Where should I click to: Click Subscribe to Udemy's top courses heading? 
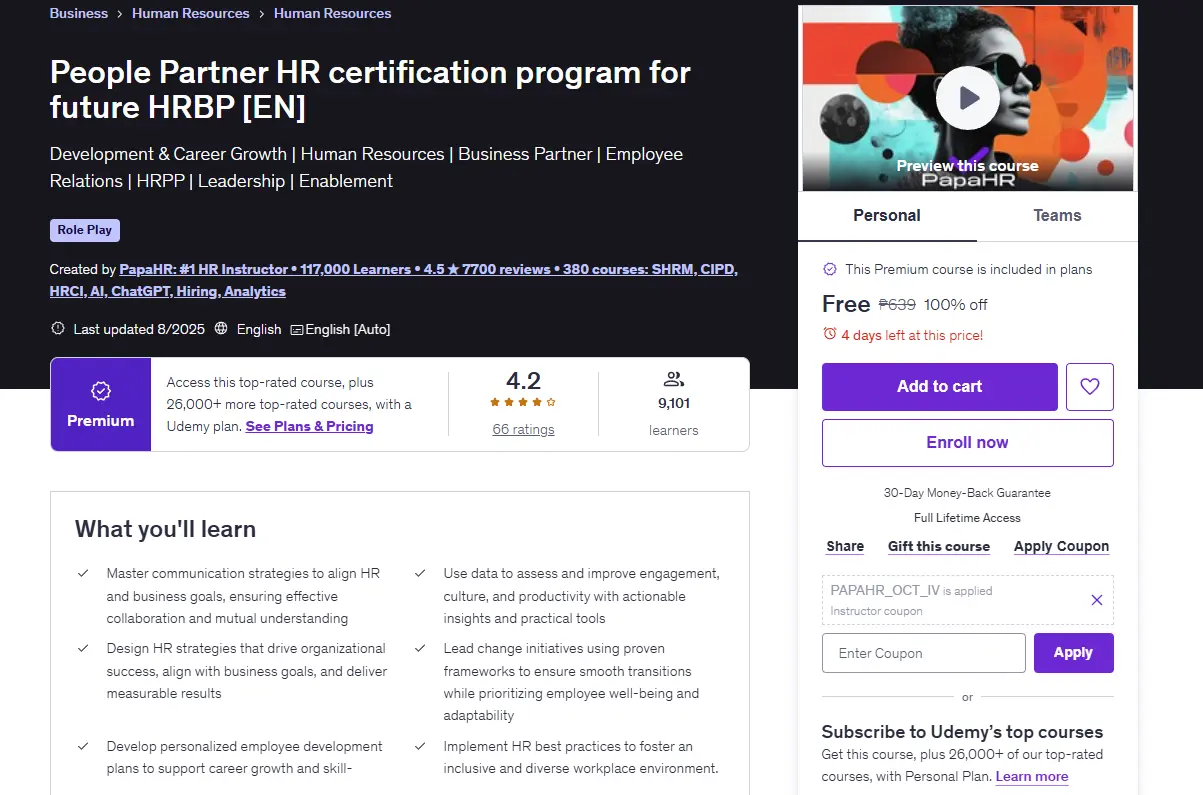coord(962,732)
